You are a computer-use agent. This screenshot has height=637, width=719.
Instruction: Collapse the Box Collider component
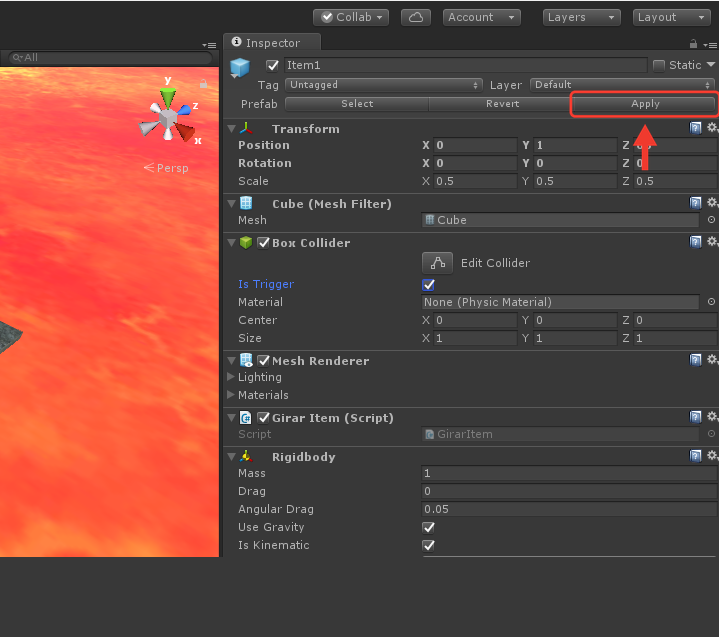point(232,243)
